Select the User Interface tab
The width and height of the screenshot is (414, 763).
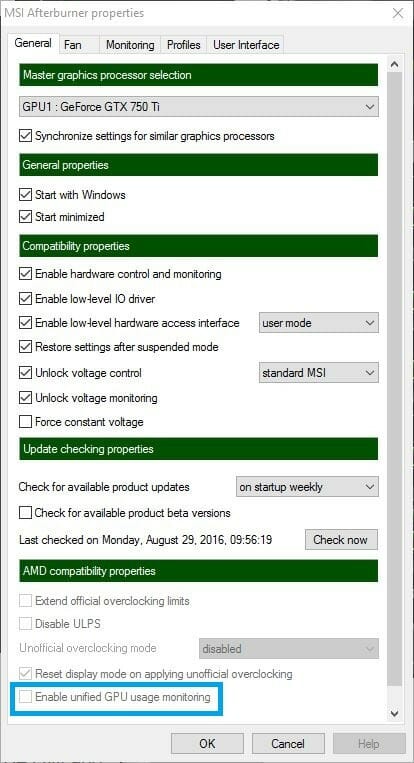pyautogui.click(x=246, y=45)
